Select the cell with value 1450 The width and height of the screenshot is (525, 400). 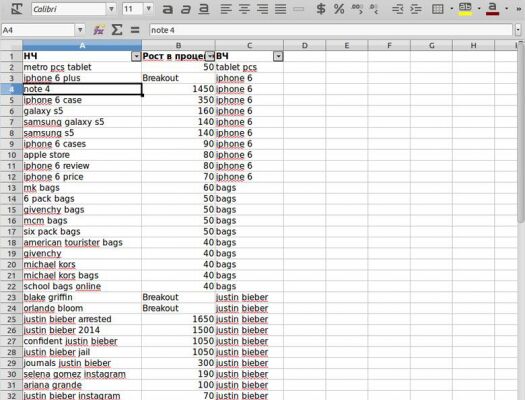(x=178, y=89)
